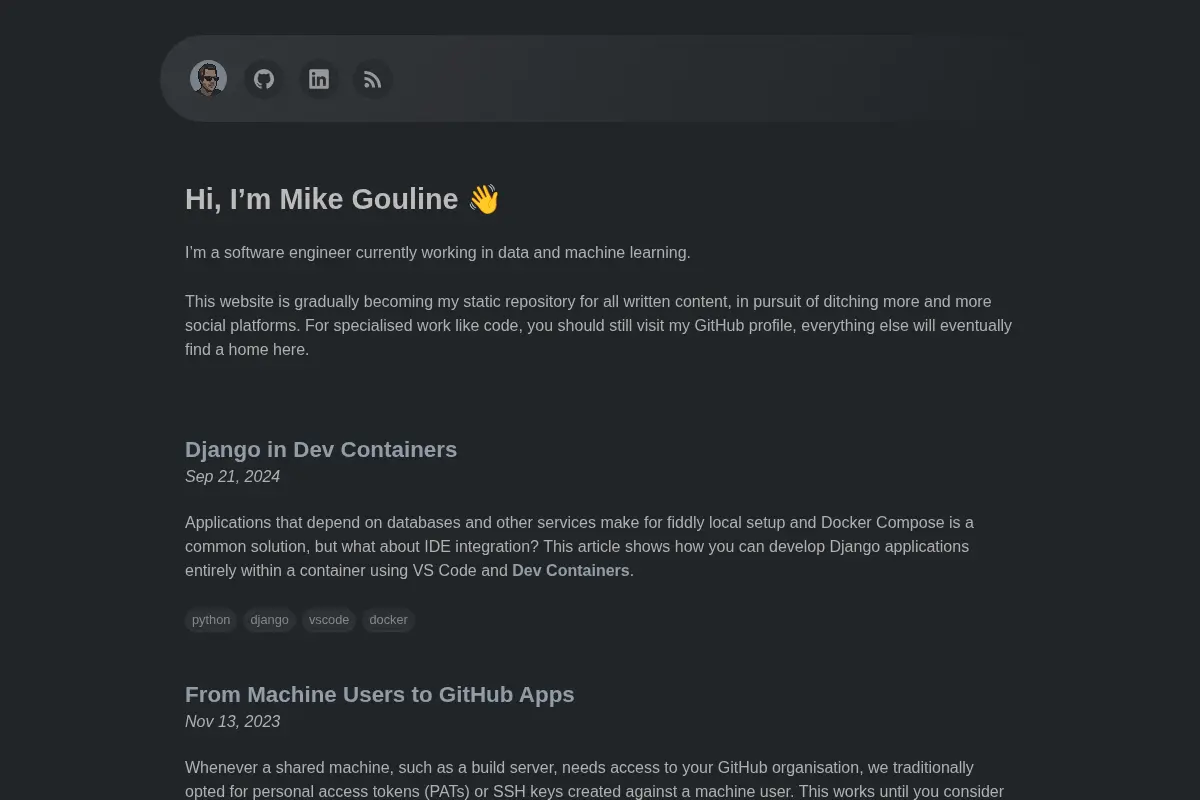Open the RSS feed icon

[x=372, y=79]
